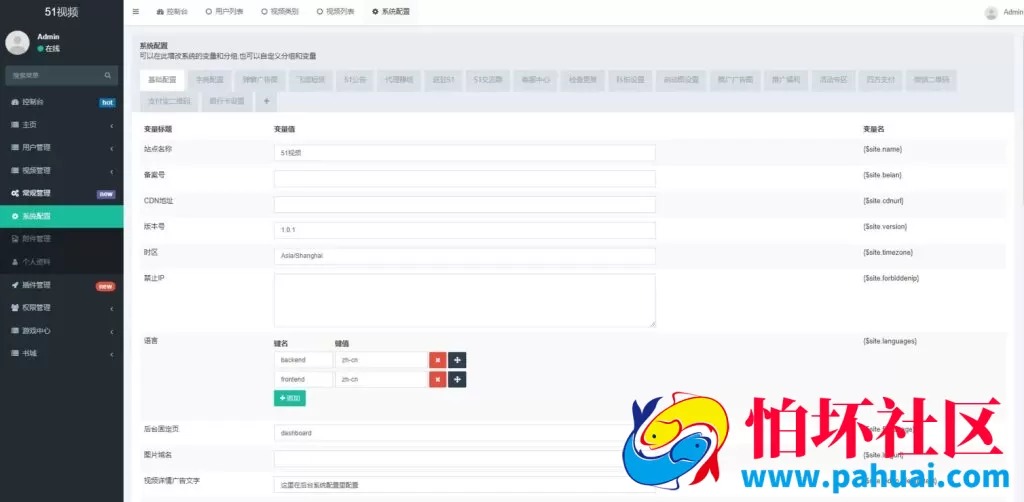Screen dimensions: 1024x502
Task: Select the 51公告 config tab
Action: [355, 80]
